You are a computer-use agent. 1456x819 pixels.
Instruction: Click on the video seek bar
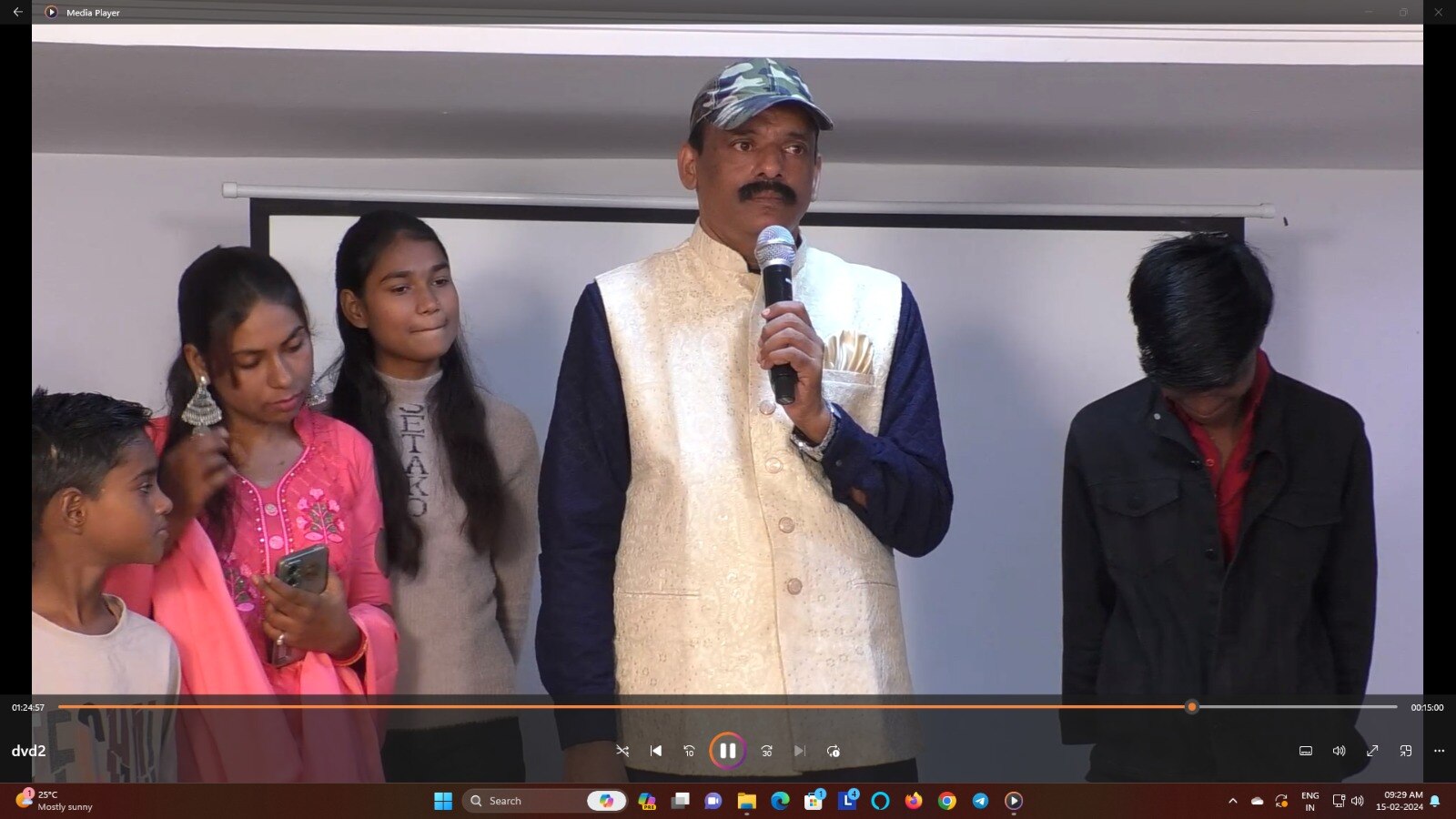tap(637, 707)
